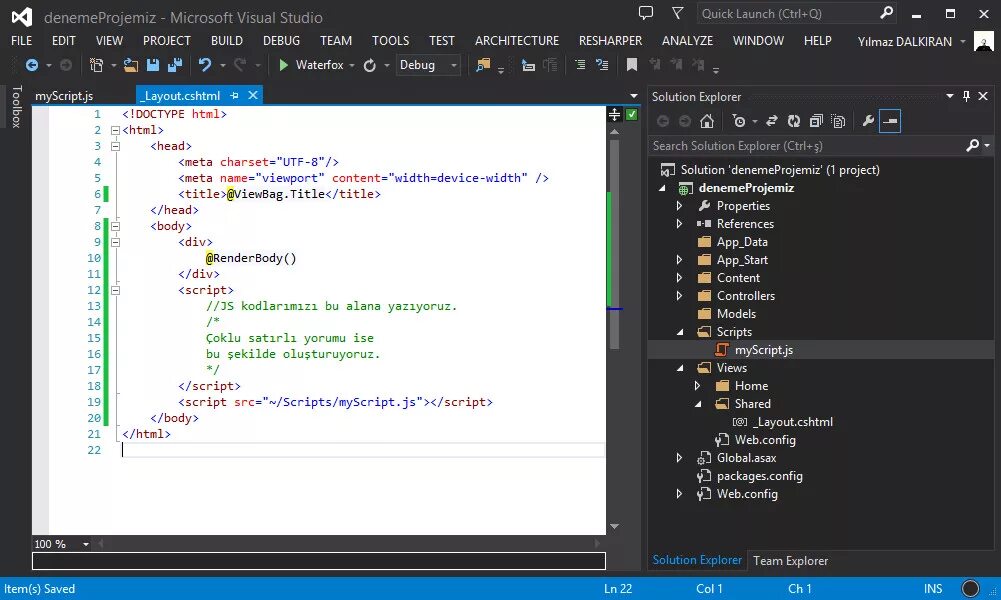The width and height of the screenshot is (1001, 600).
Task: Switch to the Team Explorer tab
Action: (790, 560)
